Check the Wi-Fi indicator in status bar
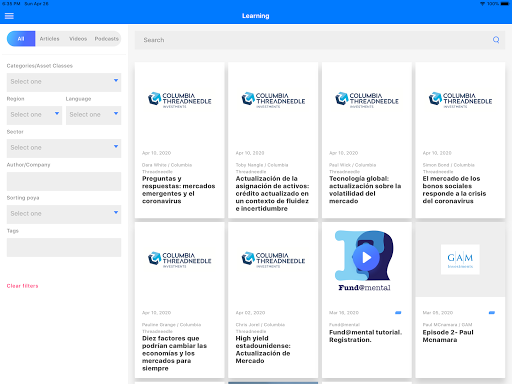512x384 pixels. pos(482,4)
